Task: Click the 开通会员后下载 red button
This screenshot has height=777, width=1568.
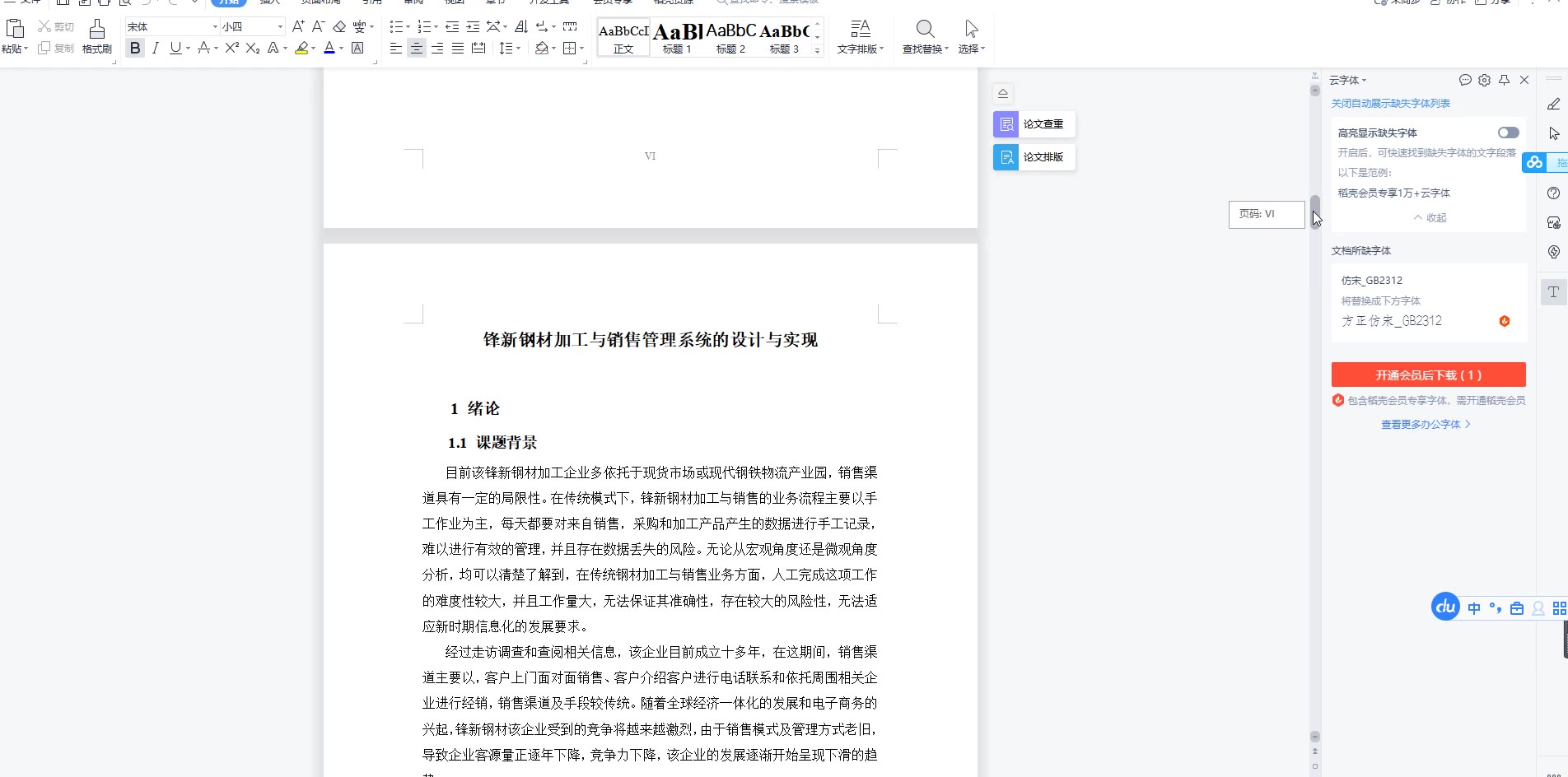Action: [1428, 375]
